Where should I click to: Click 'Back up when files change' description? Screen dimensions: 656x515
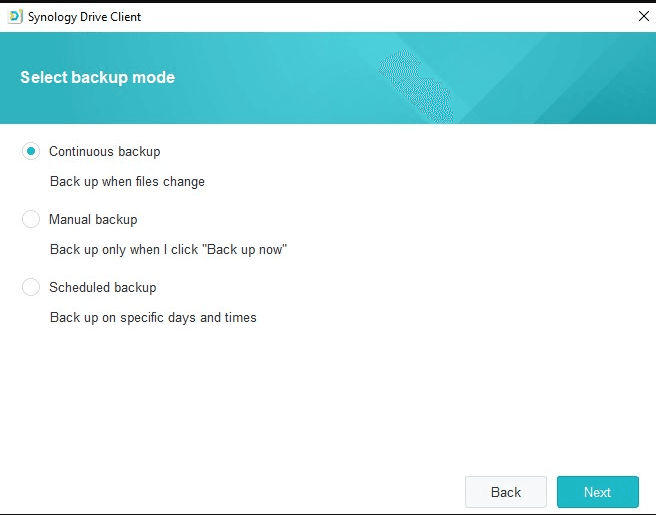pos(127,182)
